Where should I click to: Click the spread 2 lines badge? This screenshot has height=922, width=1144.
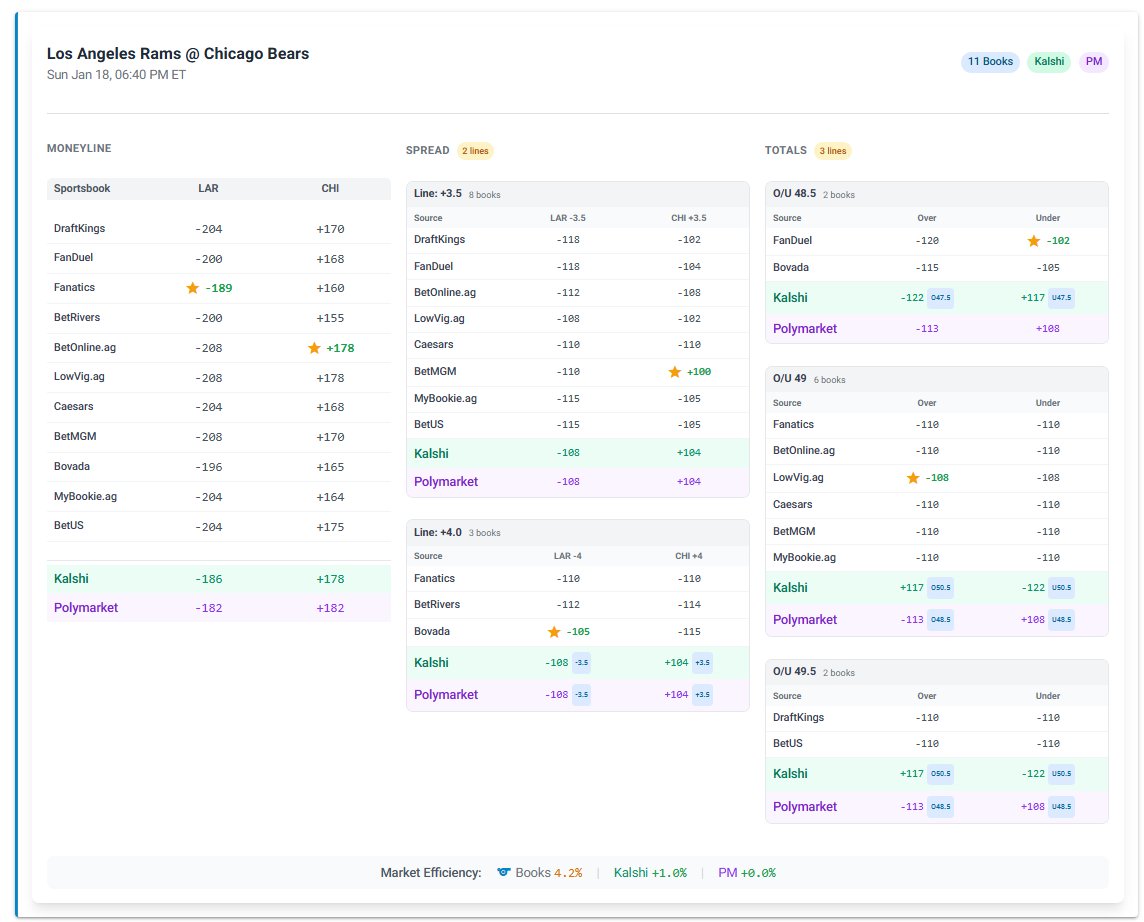pyautogui.click(x=475, y=151)
